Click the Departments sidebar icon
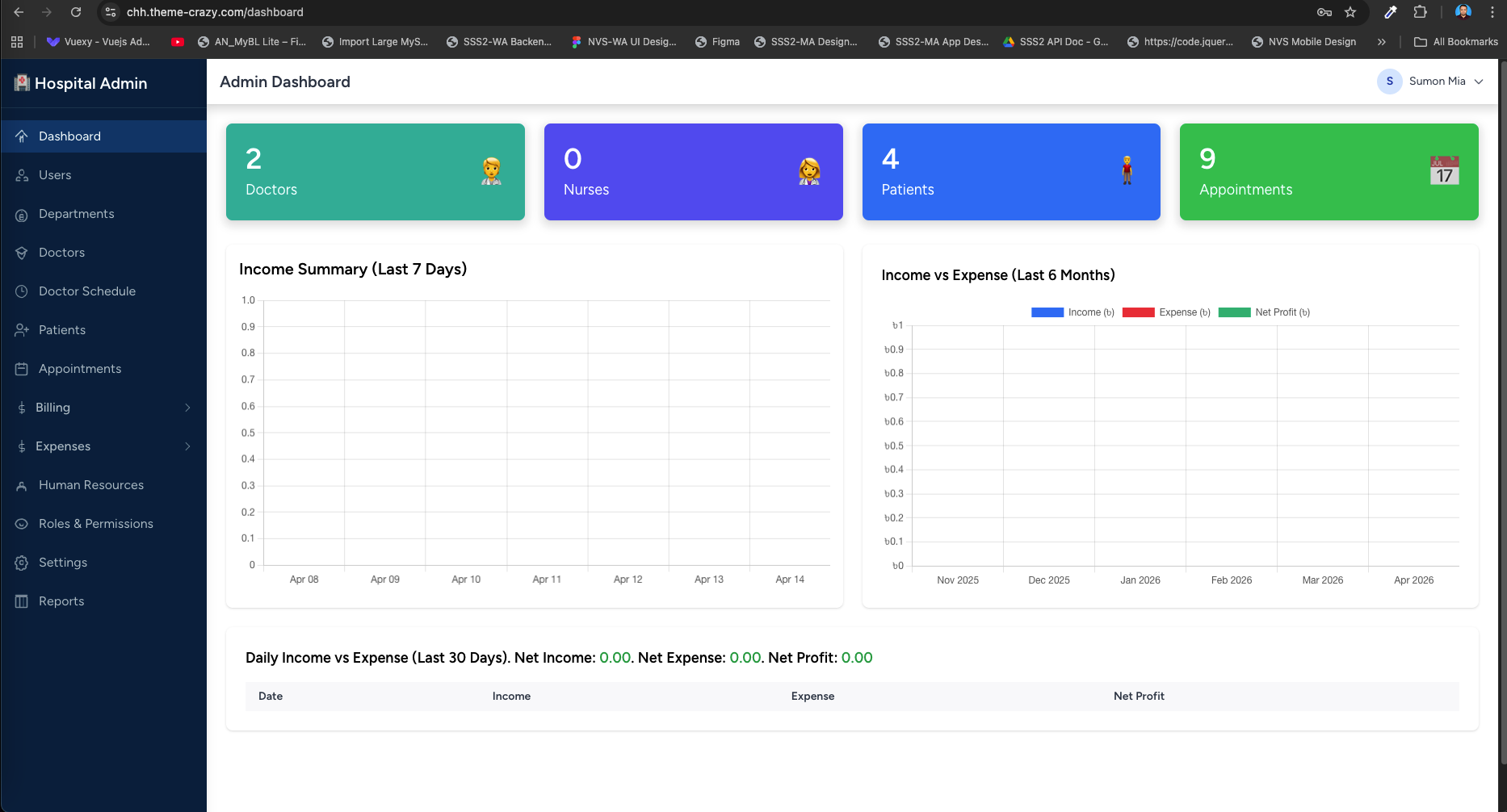This screenshot has height=812, width=1507. click(x=22, y=214)
